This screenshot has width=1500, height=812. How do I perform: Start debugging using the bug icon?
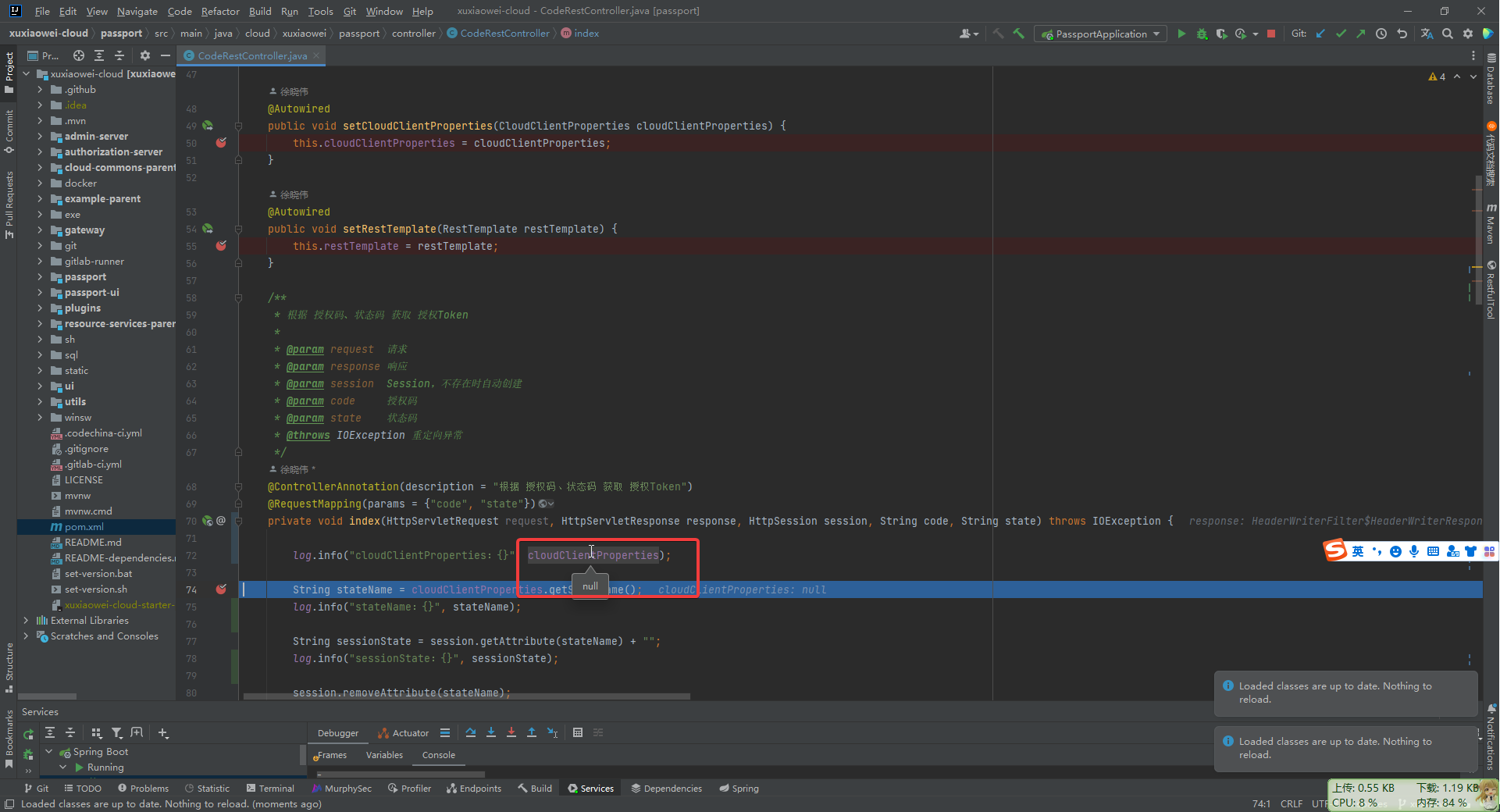tap(1202, 34)
